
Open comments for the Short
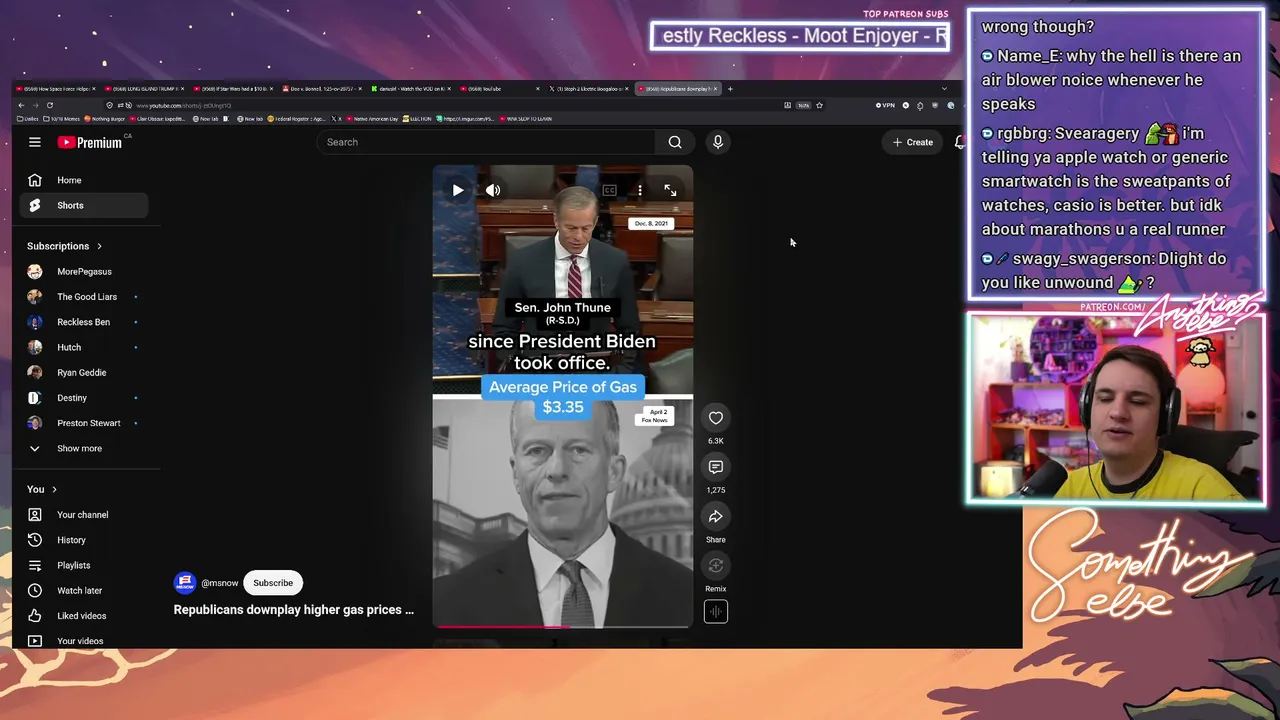[x=716, y=467]
